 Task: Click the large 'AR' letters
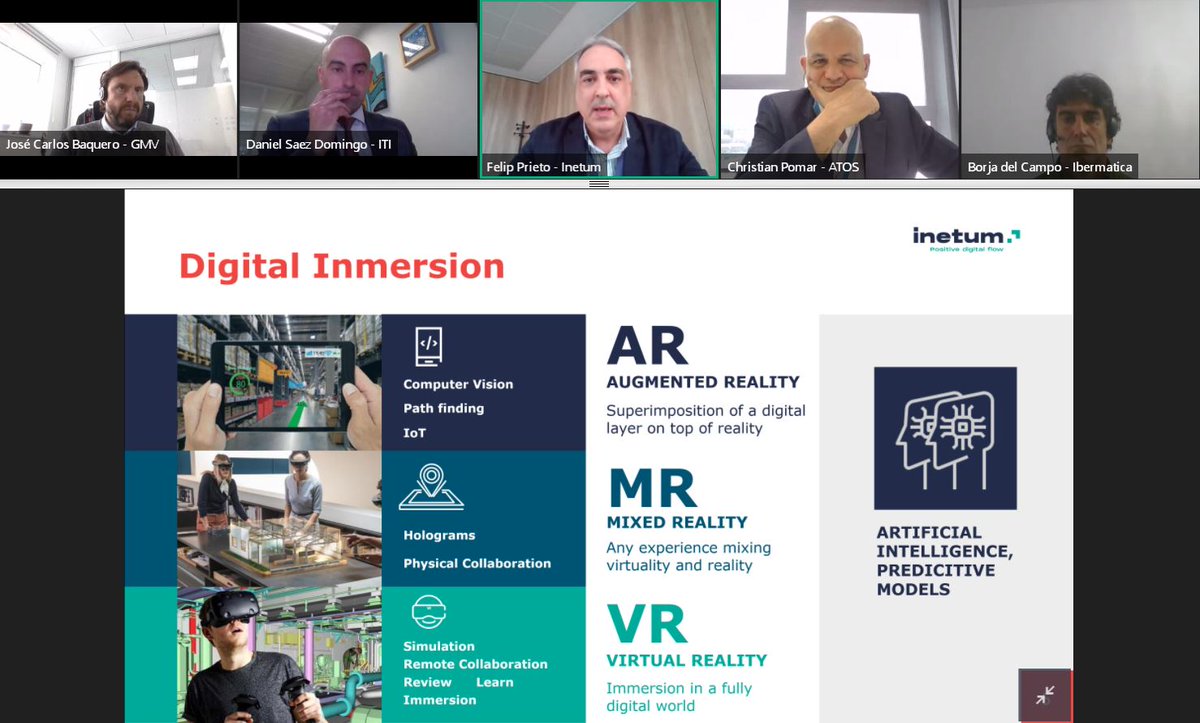(648, 345)
